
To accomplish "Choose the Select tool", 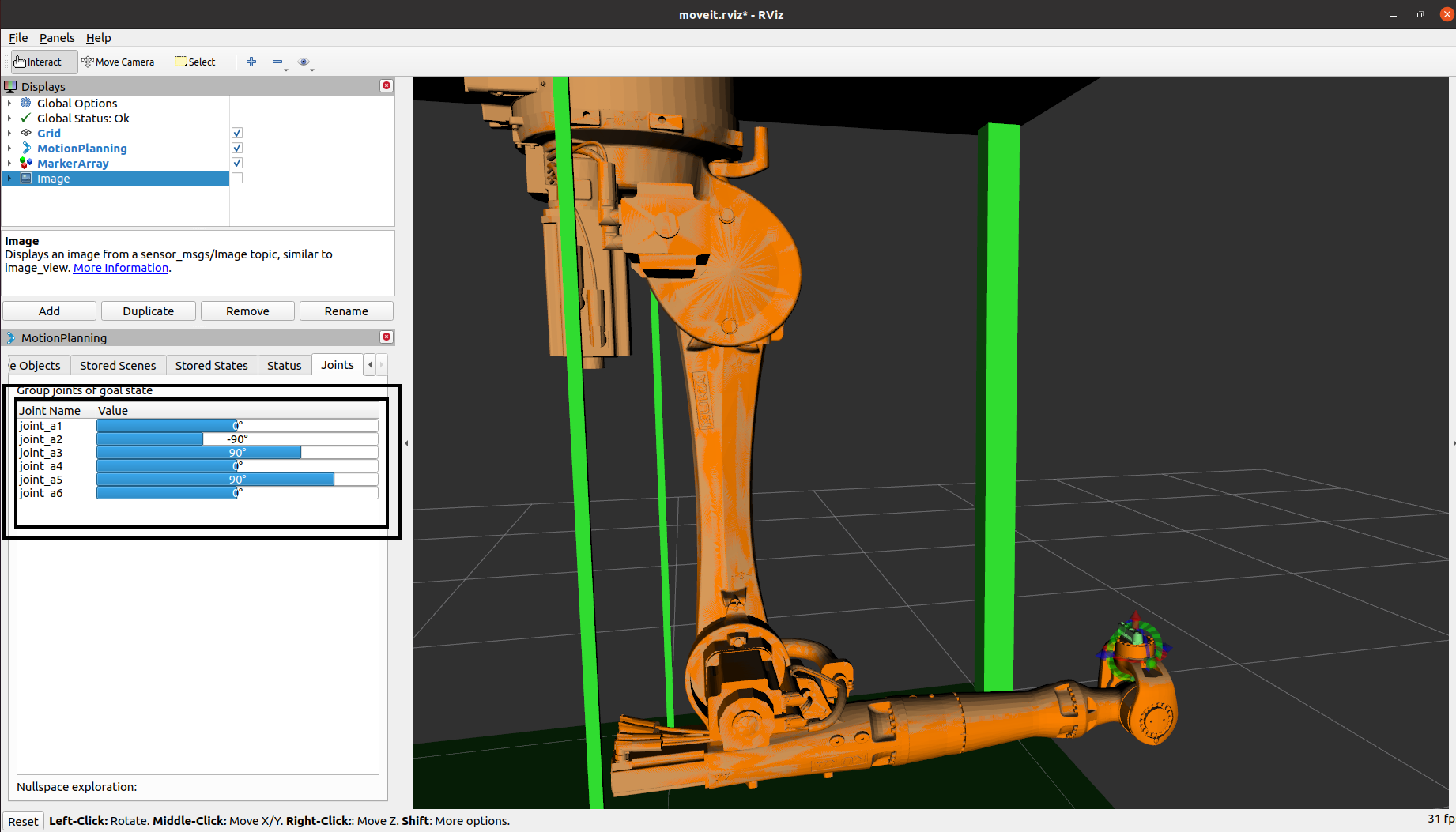I will [195, 62].
